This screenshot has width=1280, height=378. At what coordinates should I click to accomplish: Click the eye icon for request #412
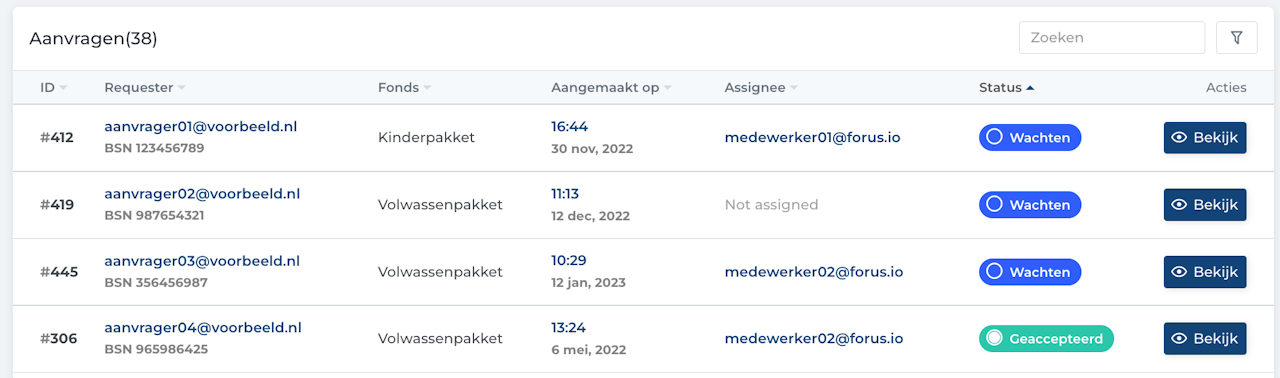pos(1180,138)
